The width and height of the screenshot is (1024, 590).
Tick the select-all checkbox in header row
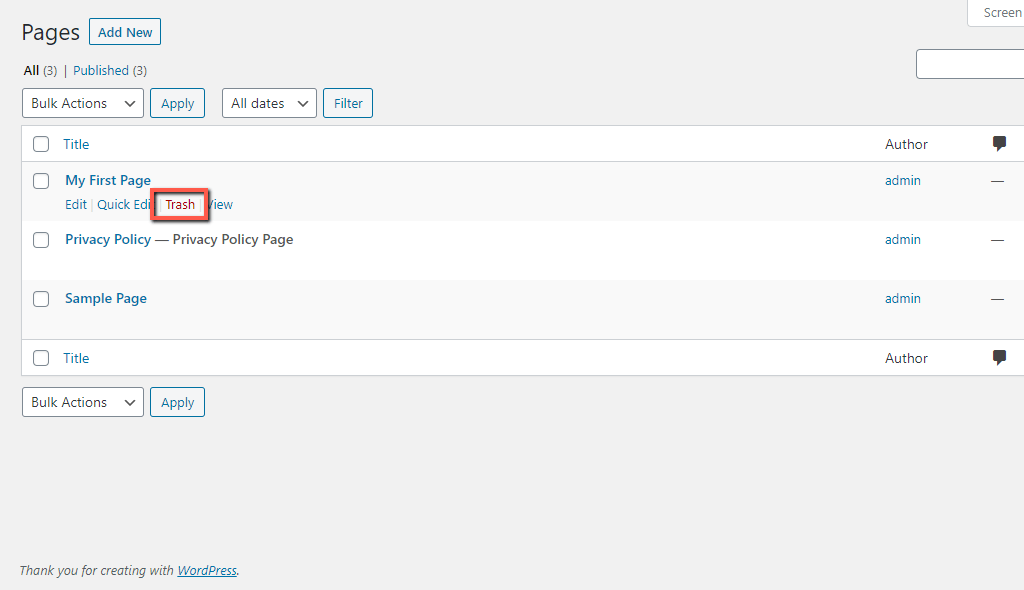click(x=41, y=144)
